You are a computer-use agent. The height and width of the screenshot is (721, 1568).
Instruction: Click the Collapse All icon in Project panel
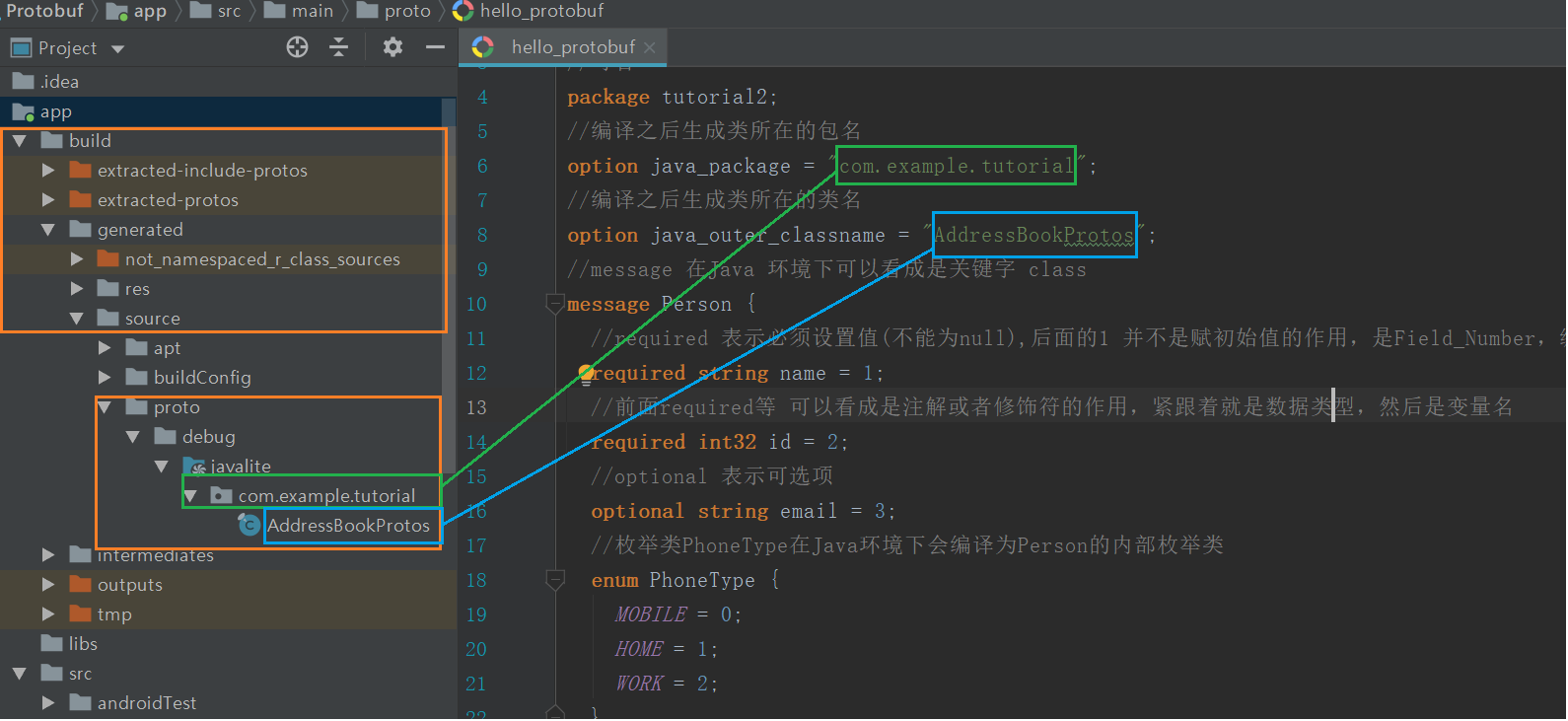[x=338, y=47]
